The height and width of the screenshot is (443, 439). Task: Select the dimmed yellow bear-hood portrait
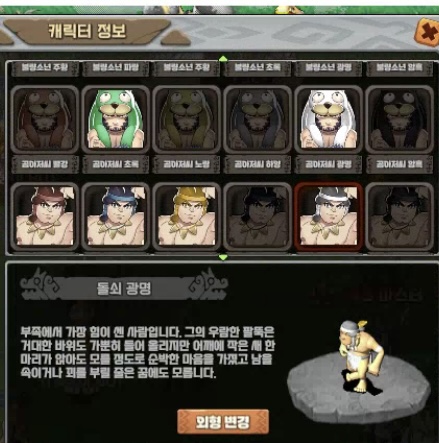(x=186, y=119)
